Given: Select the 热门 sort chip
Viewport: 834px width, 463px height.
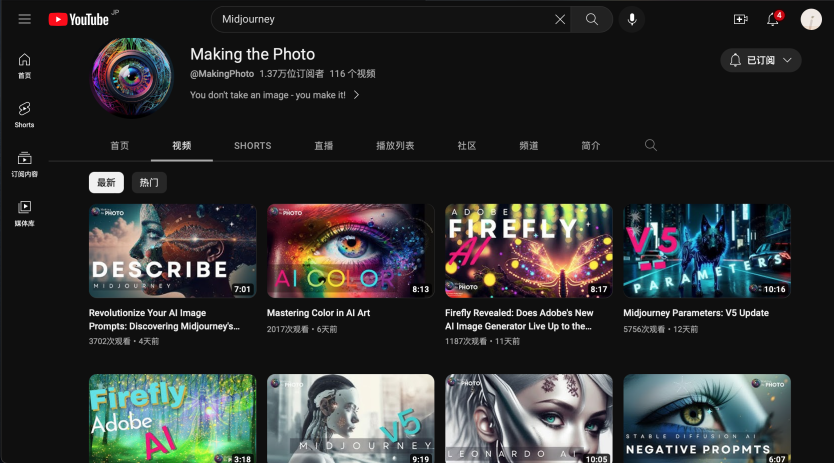Looking at the screenshot, I should pyautogui.click(x=149, y=183).
